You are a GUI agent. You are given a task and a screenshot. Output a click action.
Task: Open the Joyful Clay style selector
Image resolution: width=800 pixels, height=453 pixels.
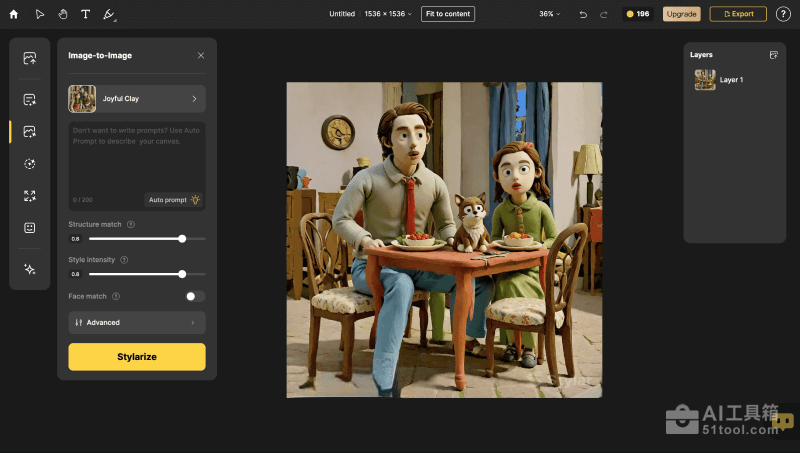point(137,99)
